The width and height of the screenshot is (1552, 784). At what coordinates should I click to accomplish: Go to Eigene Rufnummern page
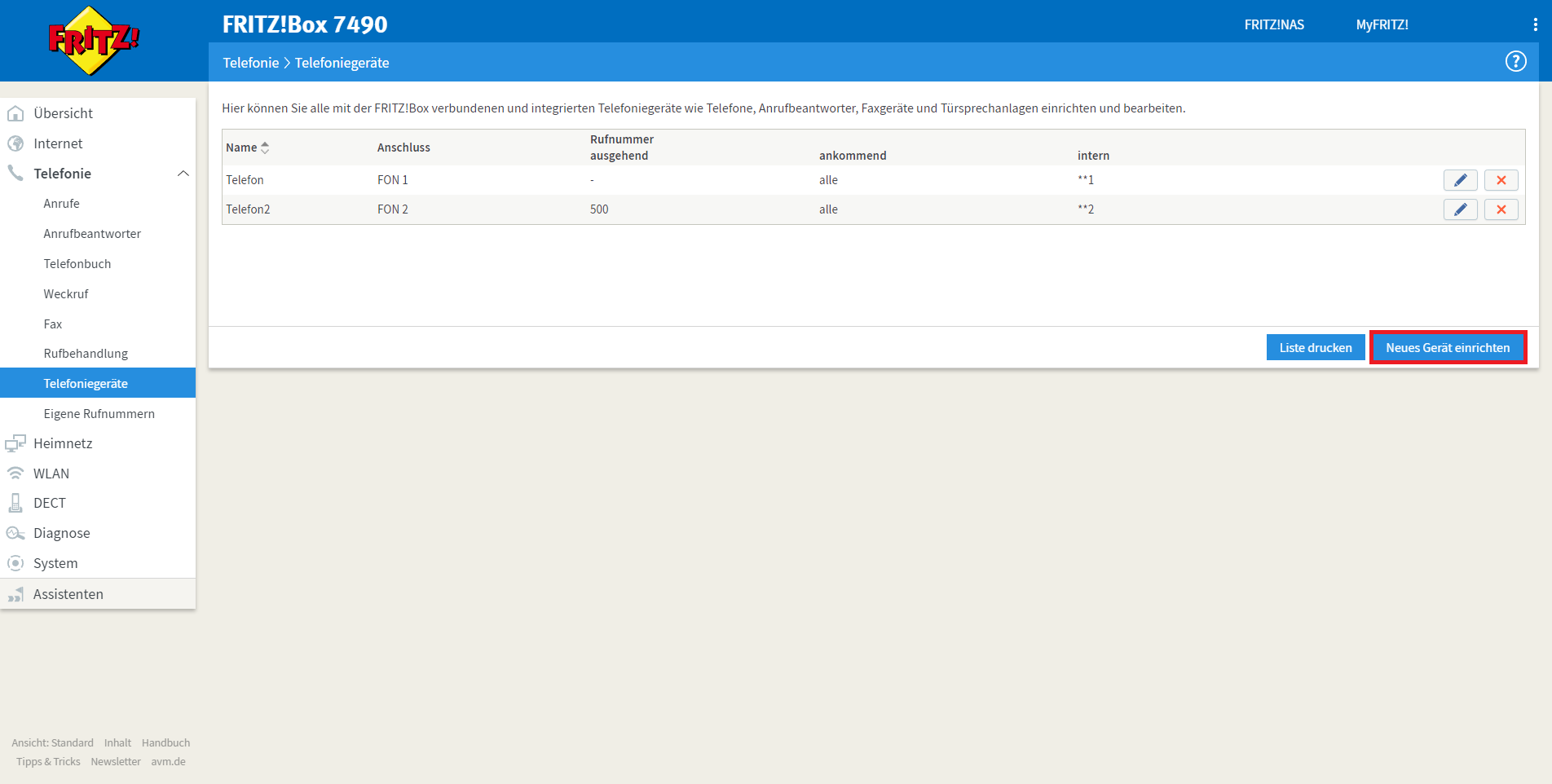[99, 414]
